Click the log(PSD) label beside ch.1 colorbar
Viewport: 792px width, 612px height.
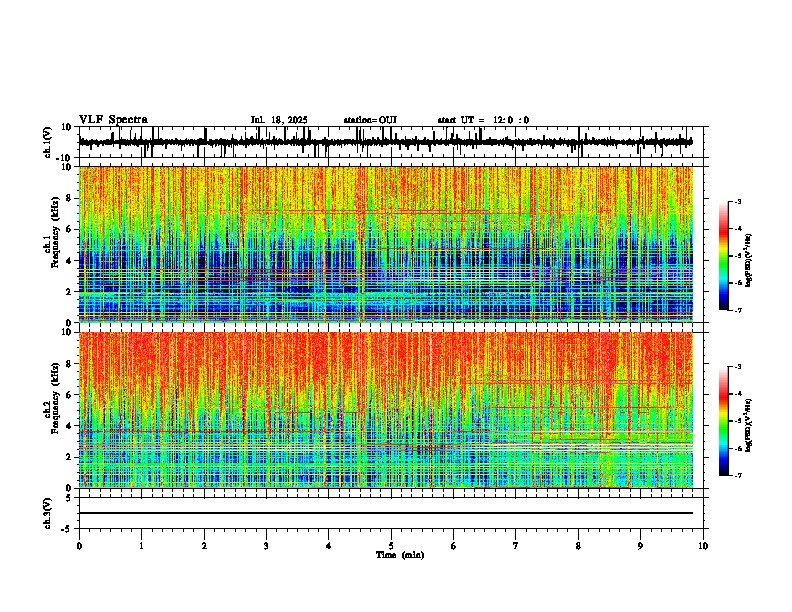pos(749,260)
